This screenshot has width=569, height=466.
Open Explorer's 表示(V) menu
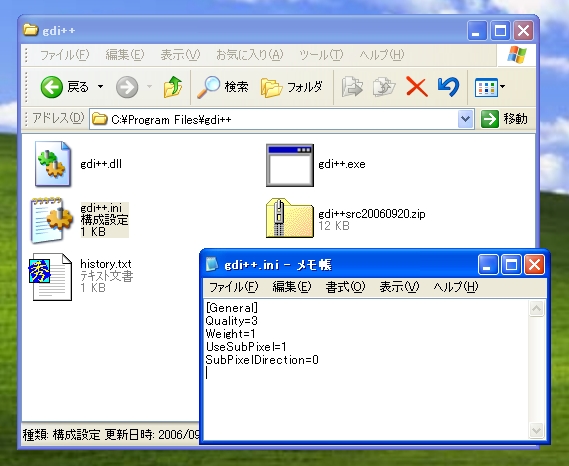[180, 55]
